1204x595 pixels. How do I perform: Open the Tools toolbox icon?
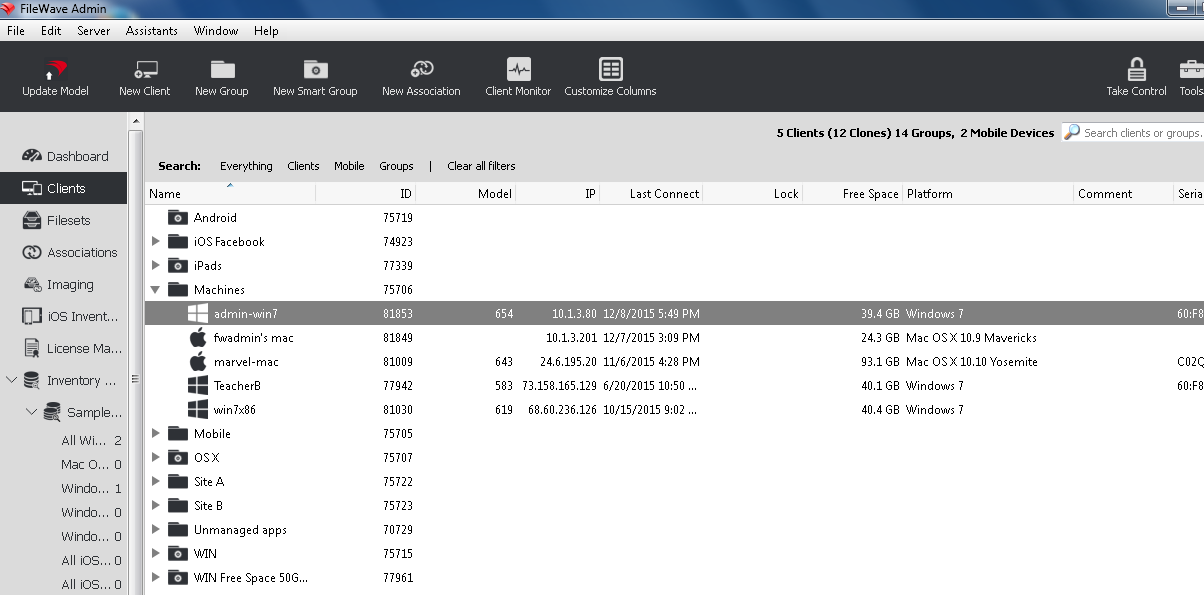(1191, 70)
